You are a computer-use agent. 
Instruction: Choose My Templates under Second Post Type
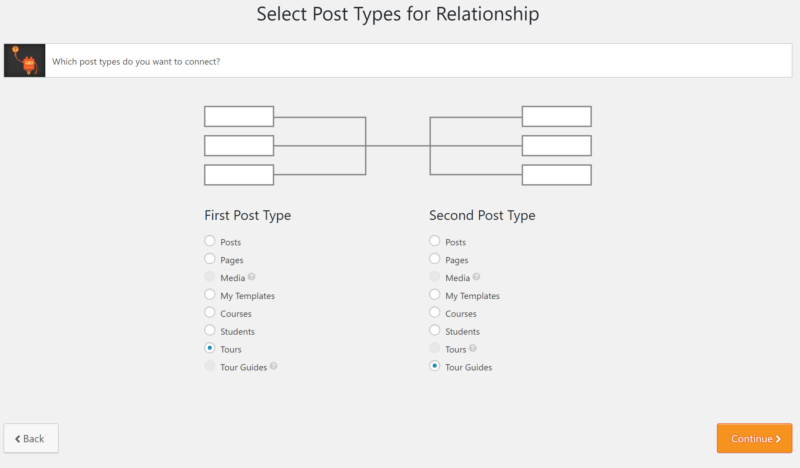[x=435, y=294]
